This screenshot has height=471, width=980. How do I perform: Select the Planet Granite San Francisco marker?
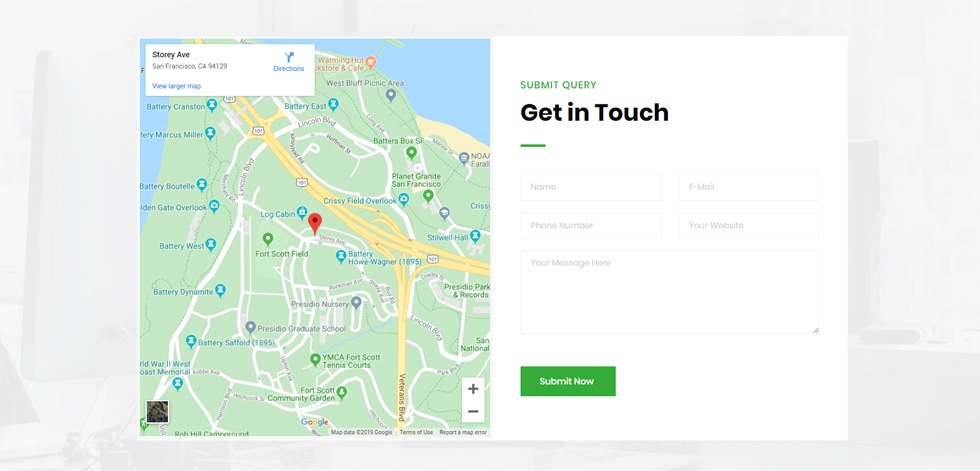pyautogui.click(x=428, y=196)
